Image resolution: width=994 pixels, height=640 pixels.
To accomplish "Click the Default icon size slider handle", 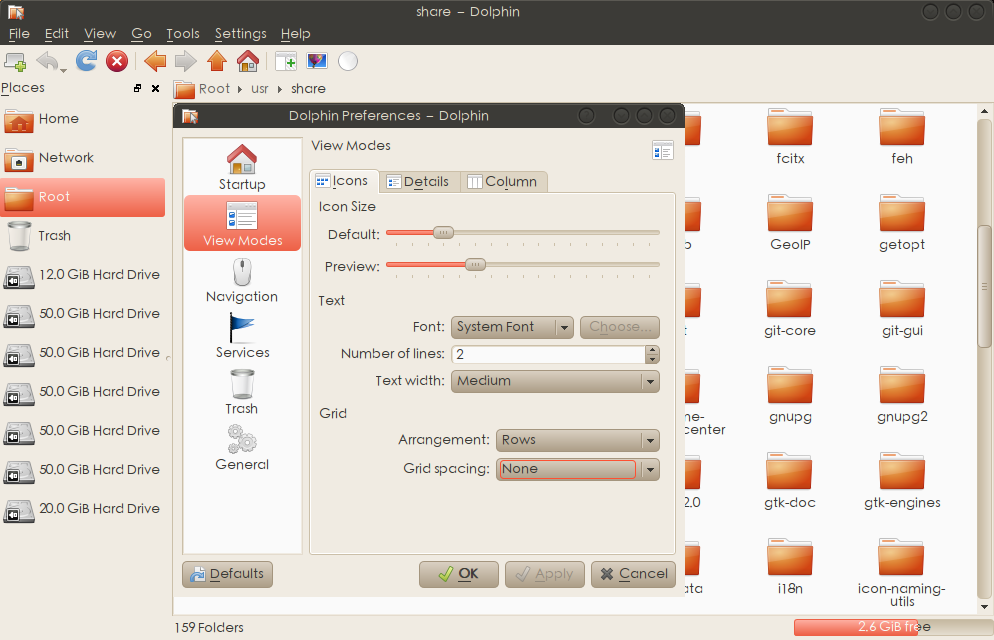I will tap(443, 233).
